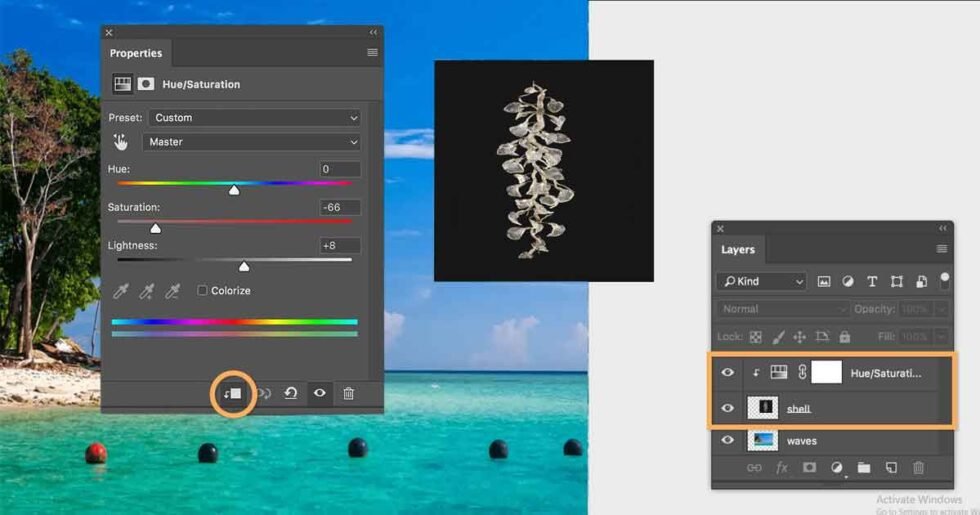The height and width of the screenshot is (515, 980).
Task: Click the Lightness slider handle
Action: coord(244,267)
